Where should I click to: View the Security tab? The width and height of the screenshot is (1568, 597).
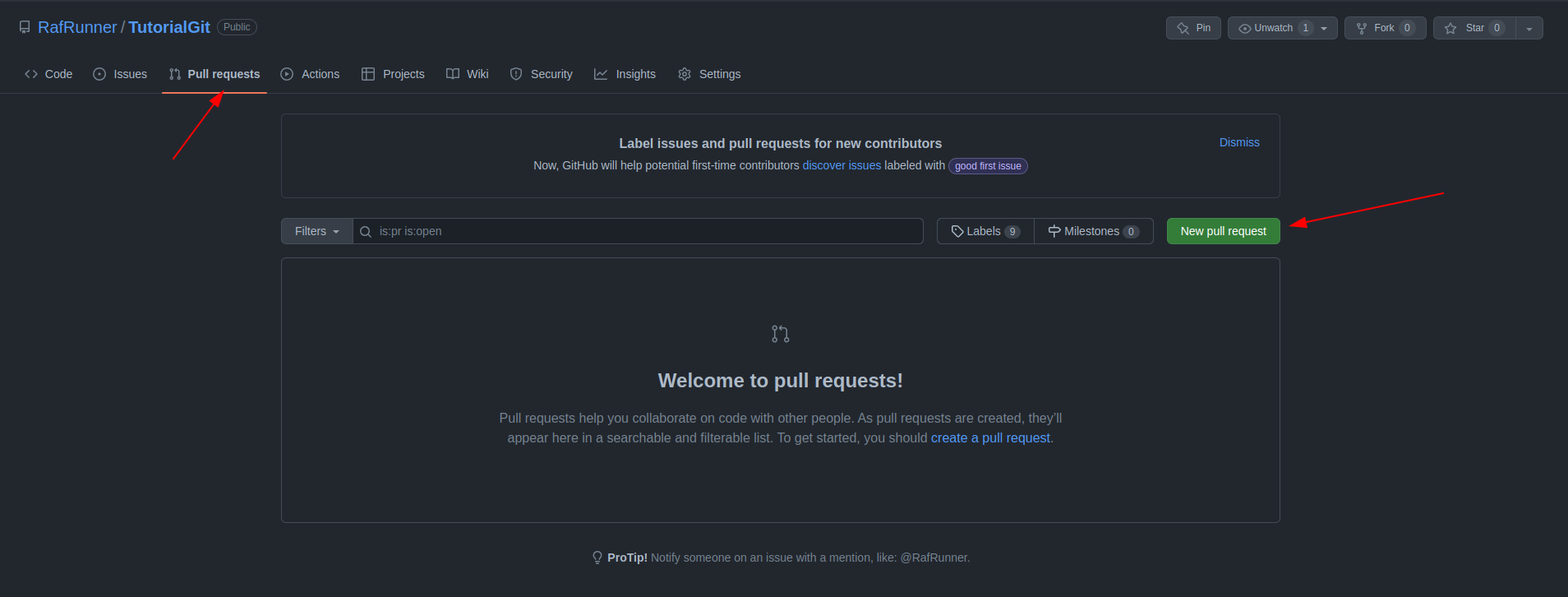541,74
